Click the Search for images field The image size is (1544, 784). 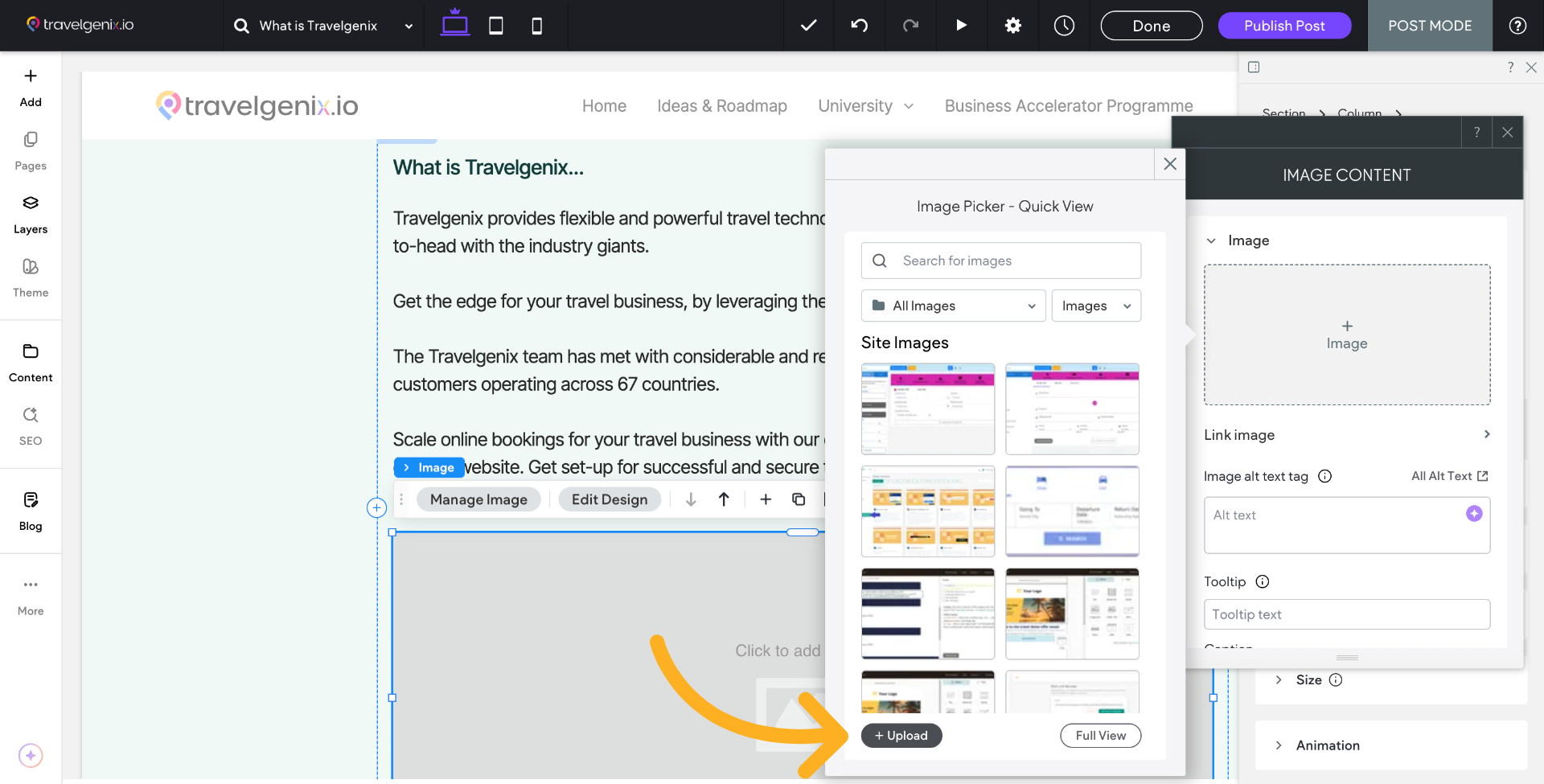[1001, 261]
